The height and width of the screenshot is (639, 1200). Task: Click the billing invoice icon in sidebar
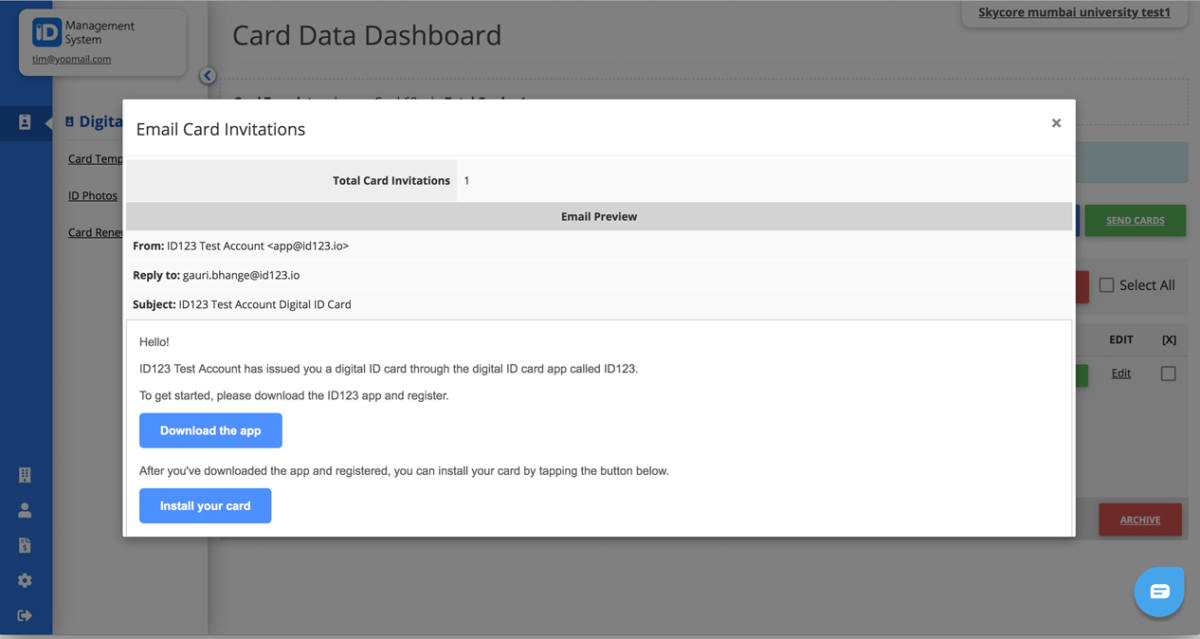(x=25, y=544)
